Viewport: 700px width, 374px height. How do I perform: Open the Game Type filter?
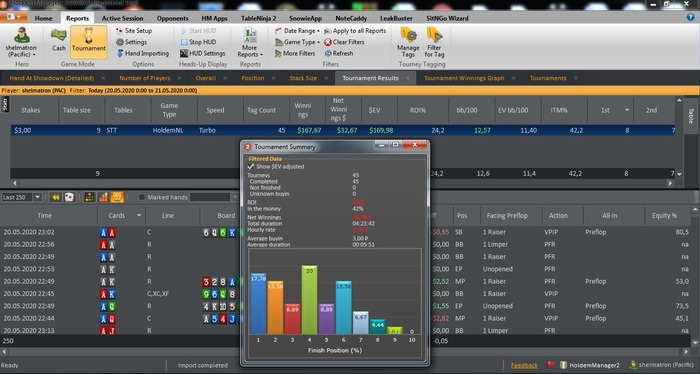297,42
